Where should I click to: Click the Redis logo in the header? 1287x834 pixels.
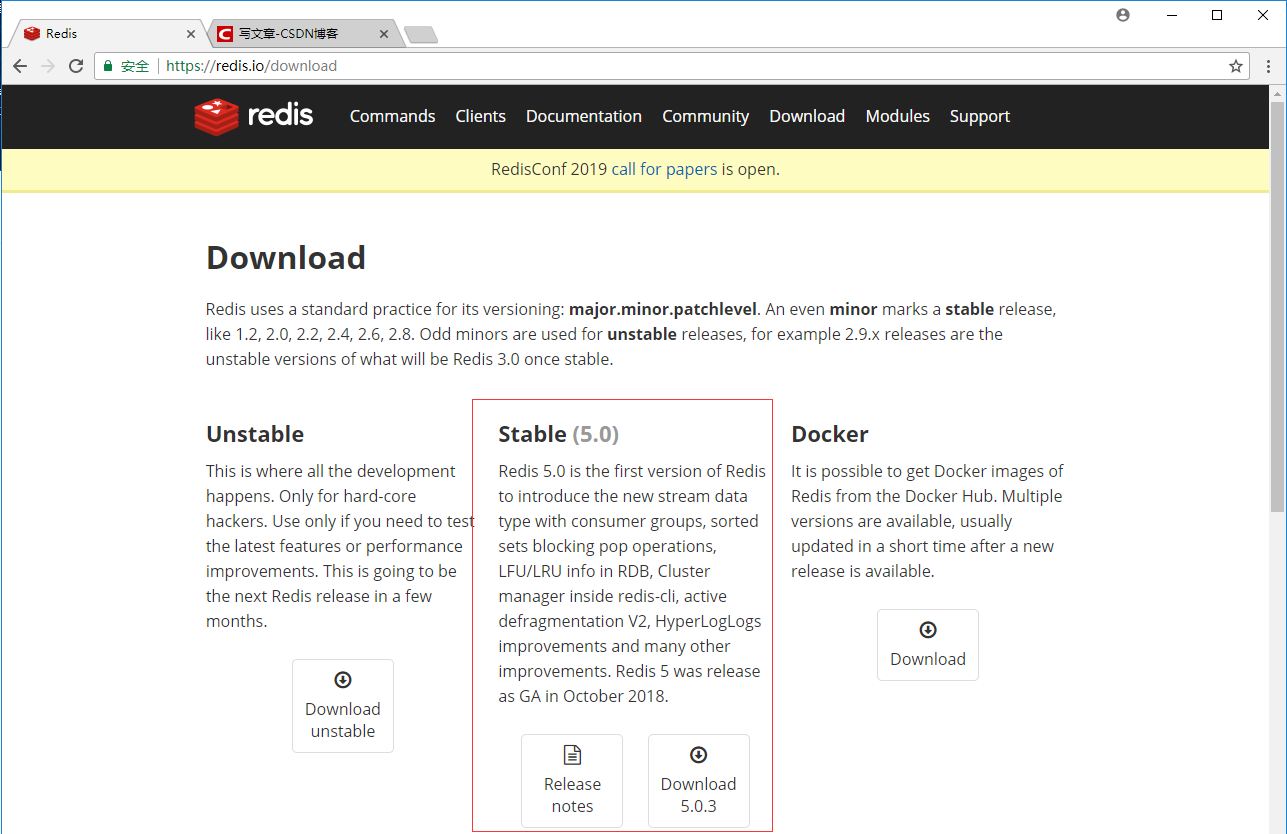[254, 116]
